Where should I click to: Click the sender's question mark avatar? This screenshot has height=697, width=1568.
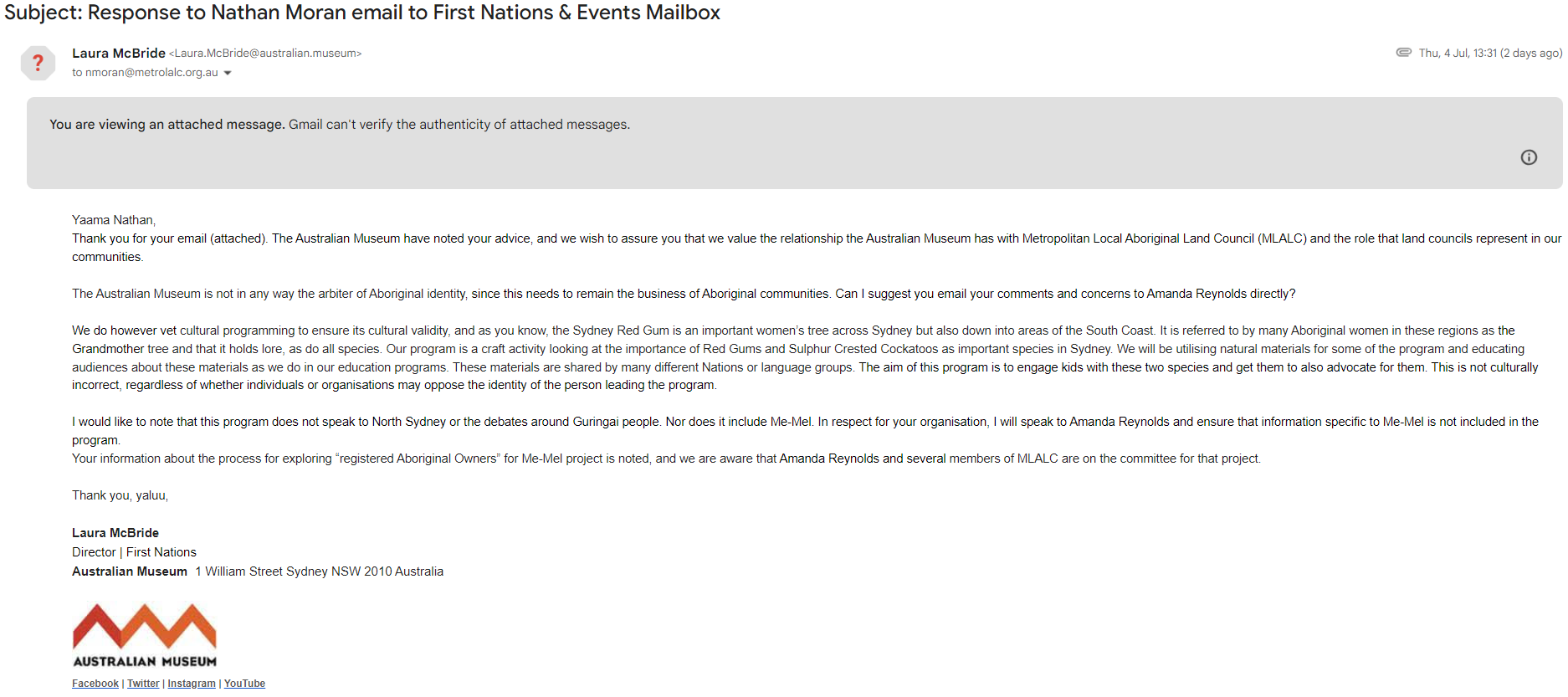tap(38, 63)
